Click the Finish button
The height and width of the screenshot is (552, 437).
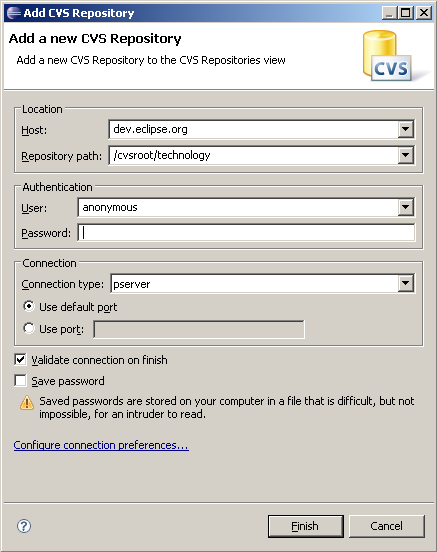pos(306,526)
